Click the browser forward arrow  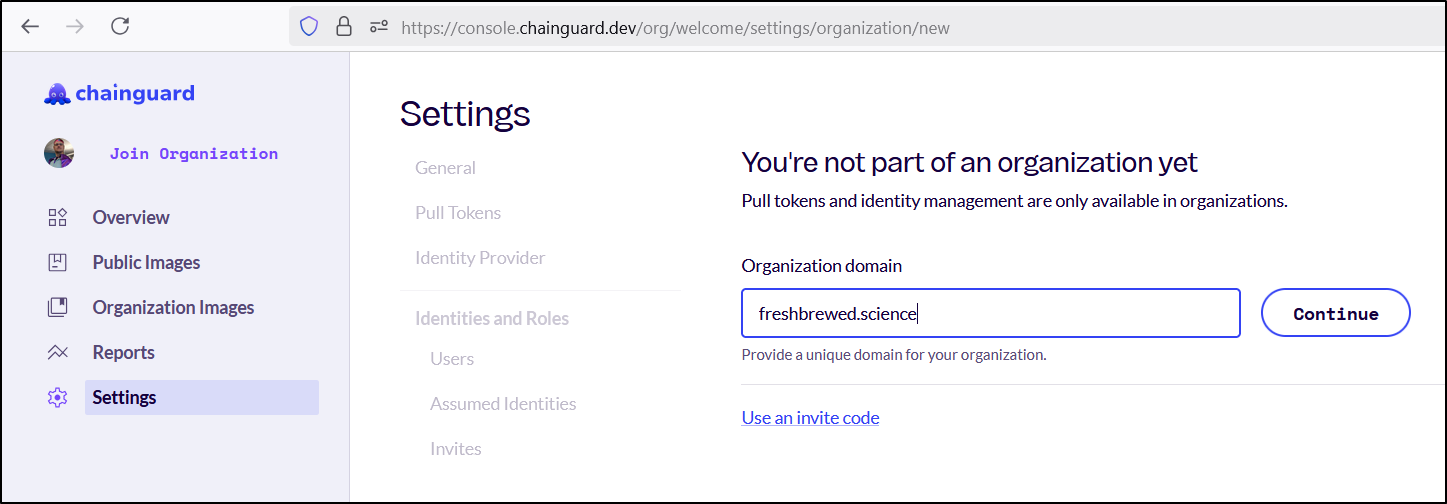tap(75, 27)
